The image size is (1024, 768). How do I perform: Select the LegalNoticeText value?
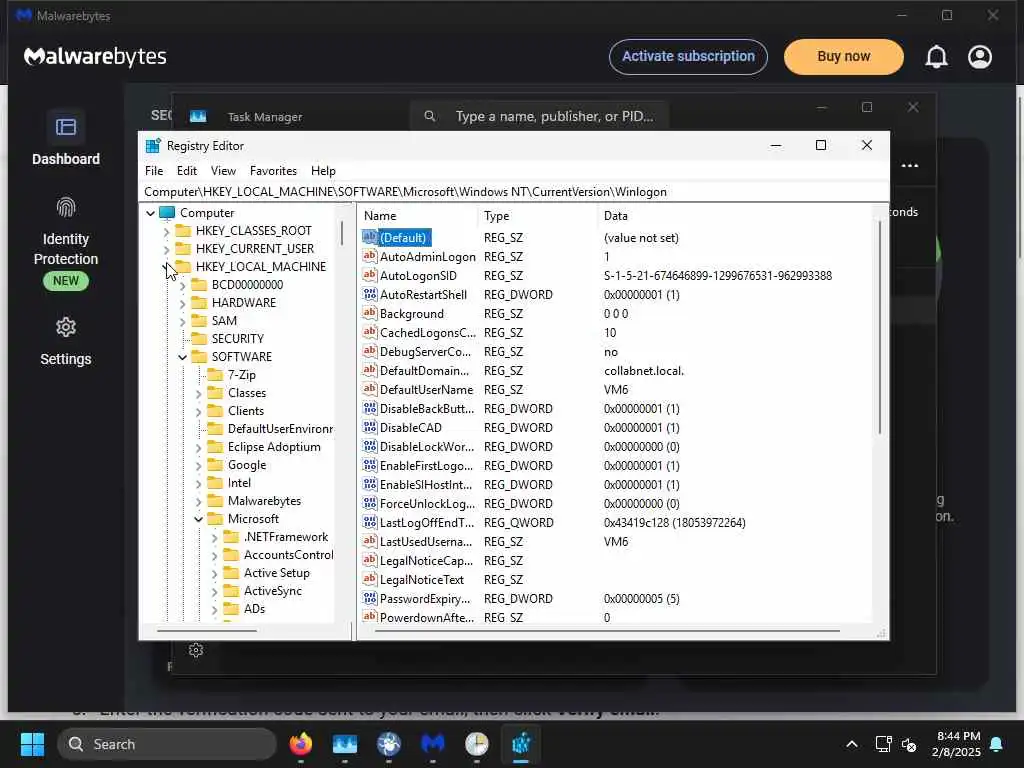pos(422,580)
